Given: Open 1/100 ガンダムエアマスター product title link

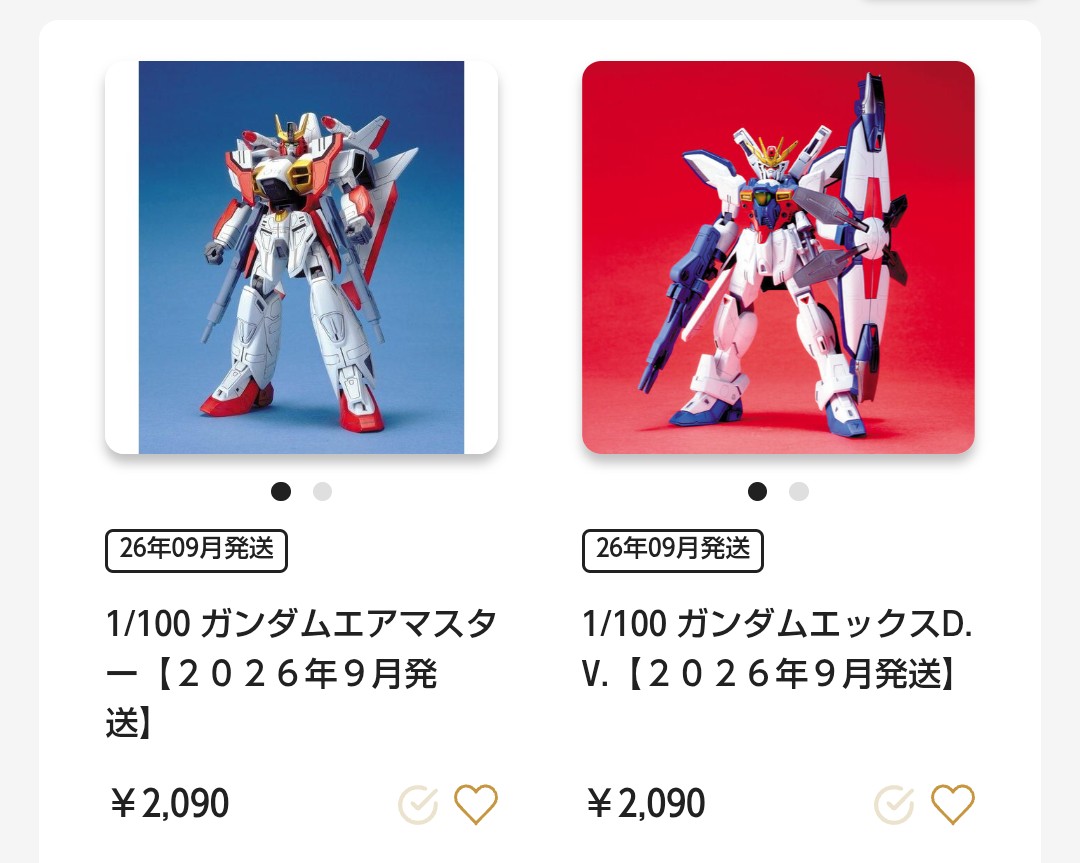Looking at the screenshot, I should (x=301, y=673).
